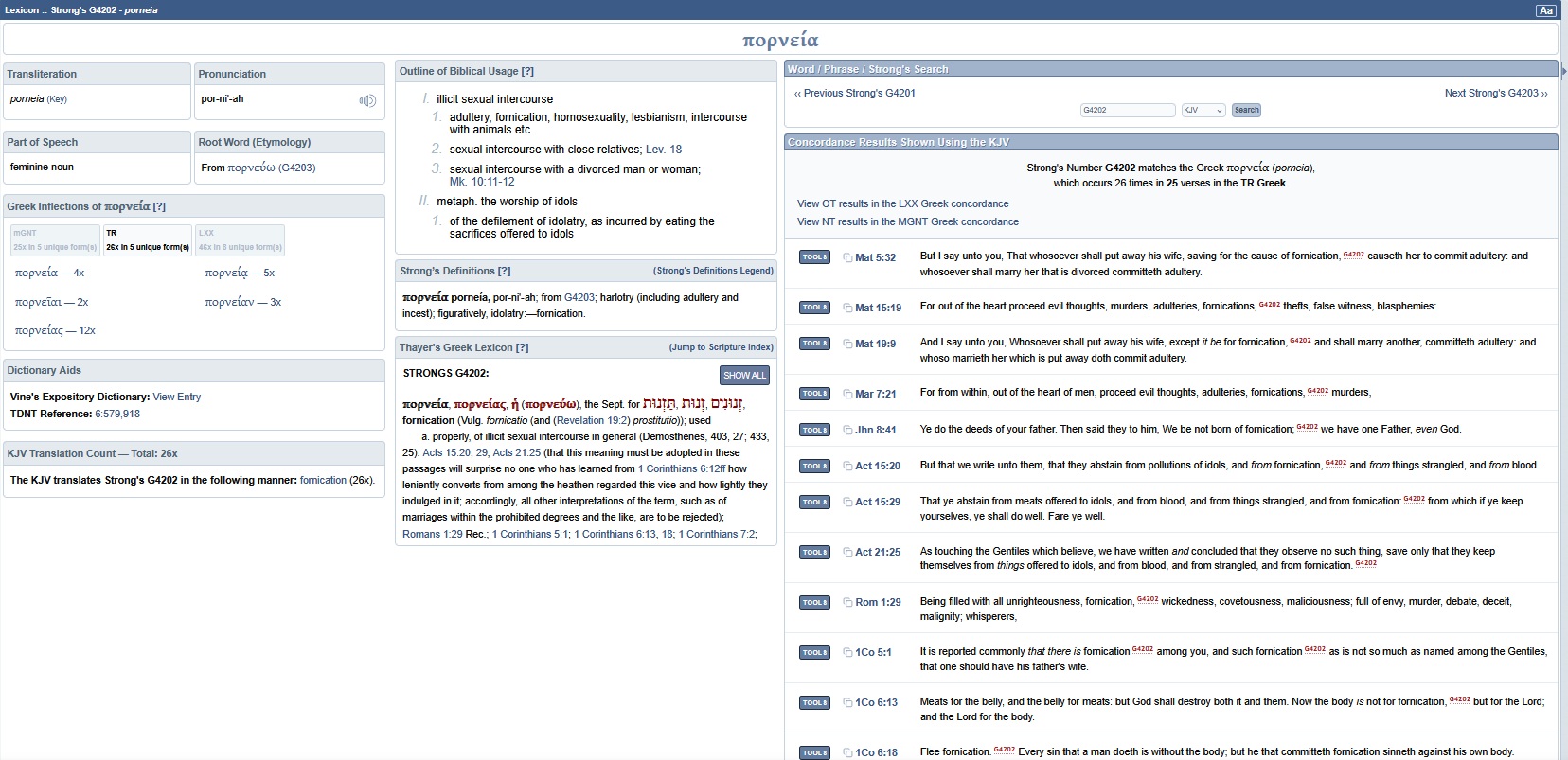The image size is (1568, 760).
Task: Click the Search button beside the version selector
Action: click(x=1246, y=110)
